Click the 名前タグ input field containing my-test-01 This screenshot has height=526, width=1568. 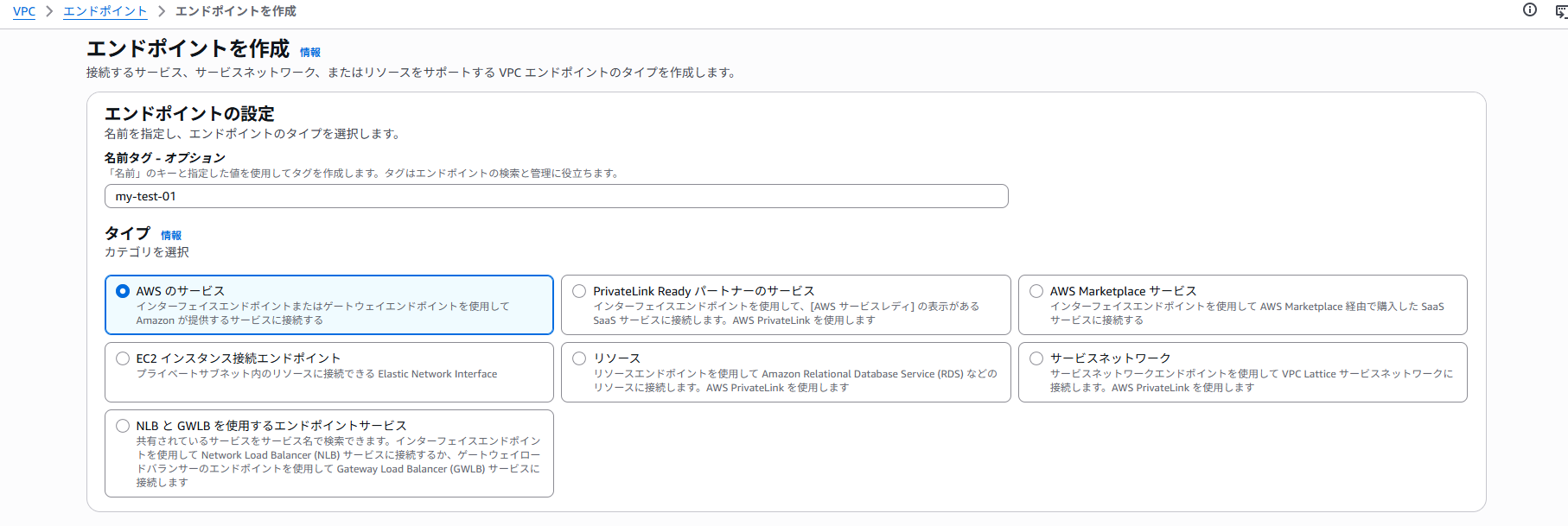click(556, 196)
